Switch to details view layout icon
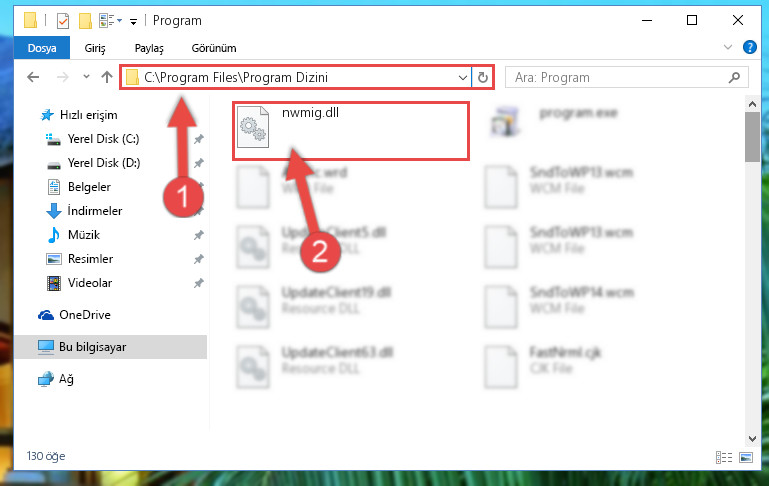 (724, 457)
